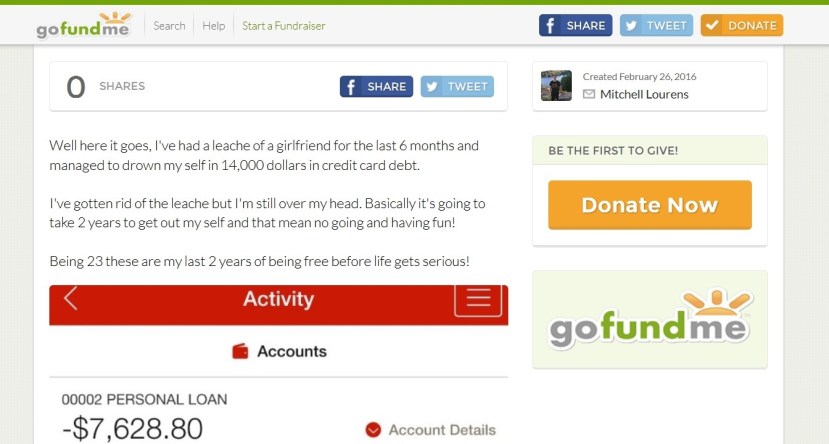Select the Start a Fundraiser link
The height and width of the screenshot is (444, 829).
[x=283, y=25]
